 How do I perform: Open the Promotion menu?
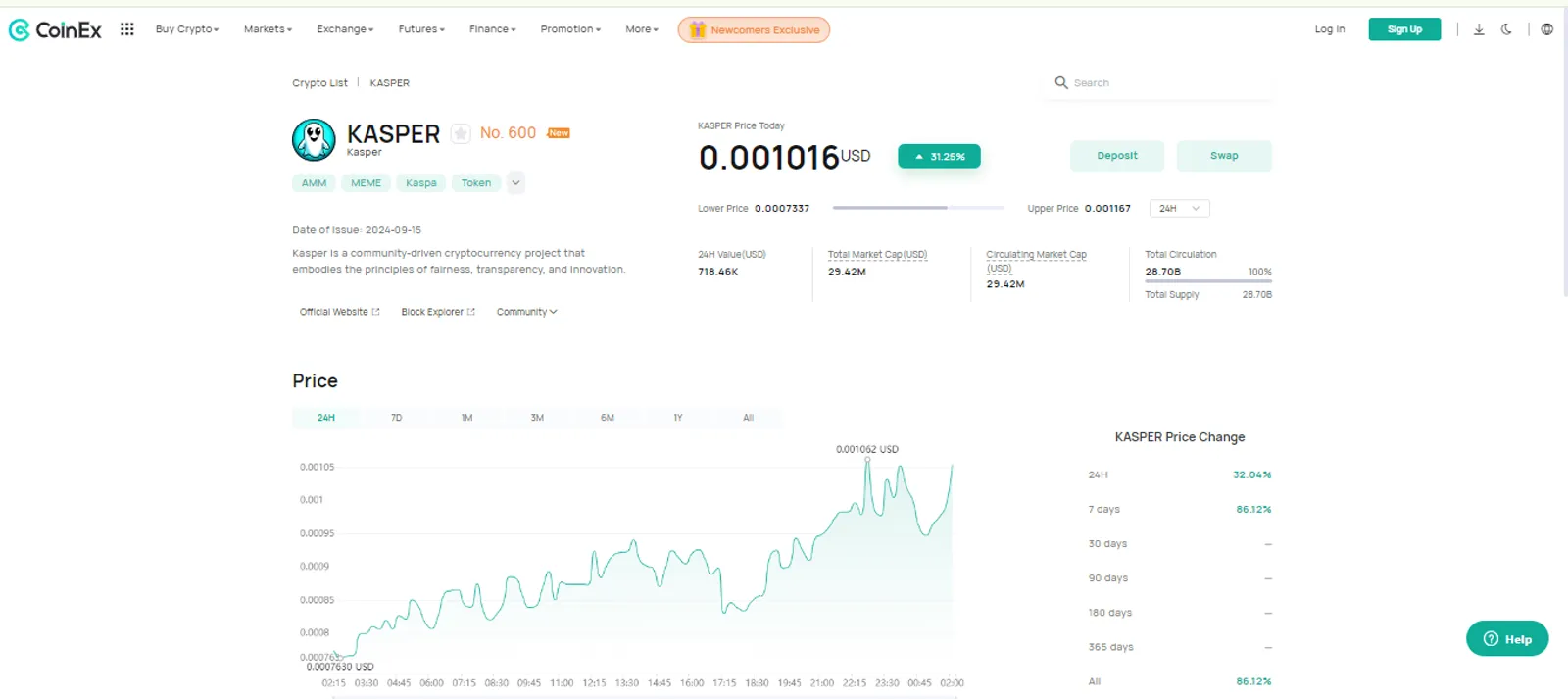point(570,29)
